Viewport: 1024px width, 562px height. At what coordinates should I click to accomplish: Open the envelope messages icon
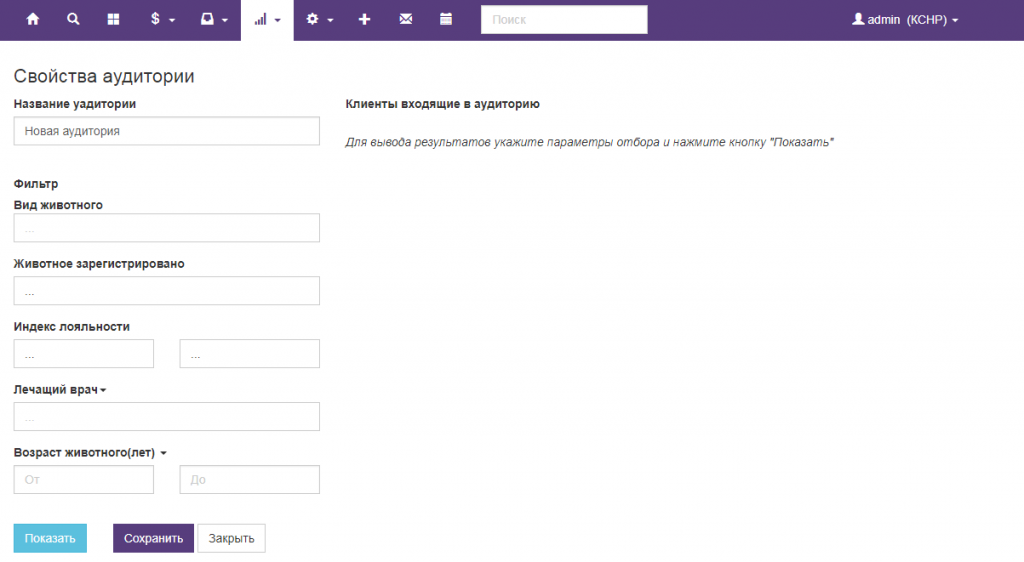click(x=406, y=20)
